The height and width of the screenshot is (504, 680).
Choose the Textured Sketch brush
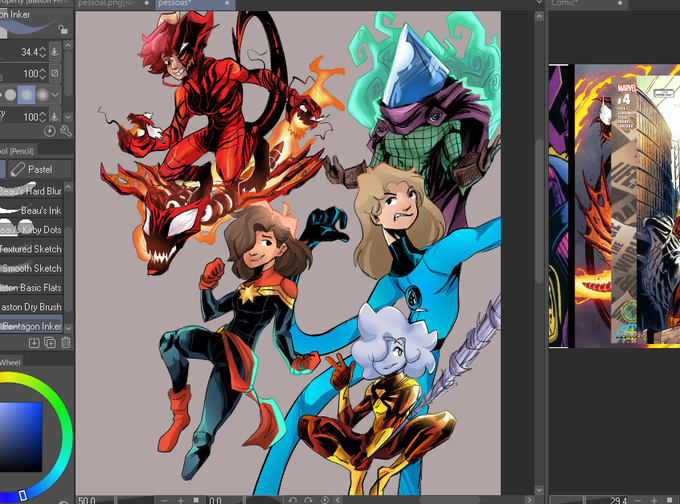(x=31, y=249)
